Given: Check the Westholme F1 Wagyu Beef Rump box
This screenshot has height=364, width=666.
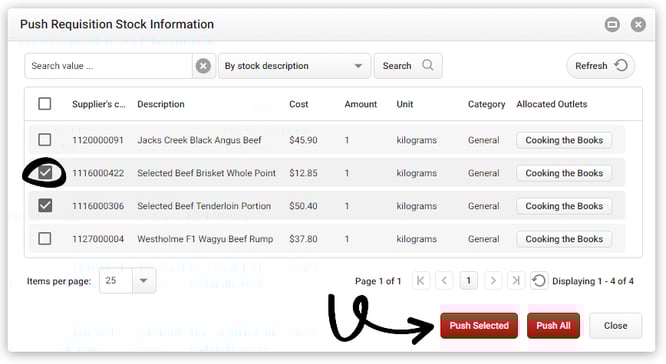Looking at the screenshot, I should coord(45,238).
